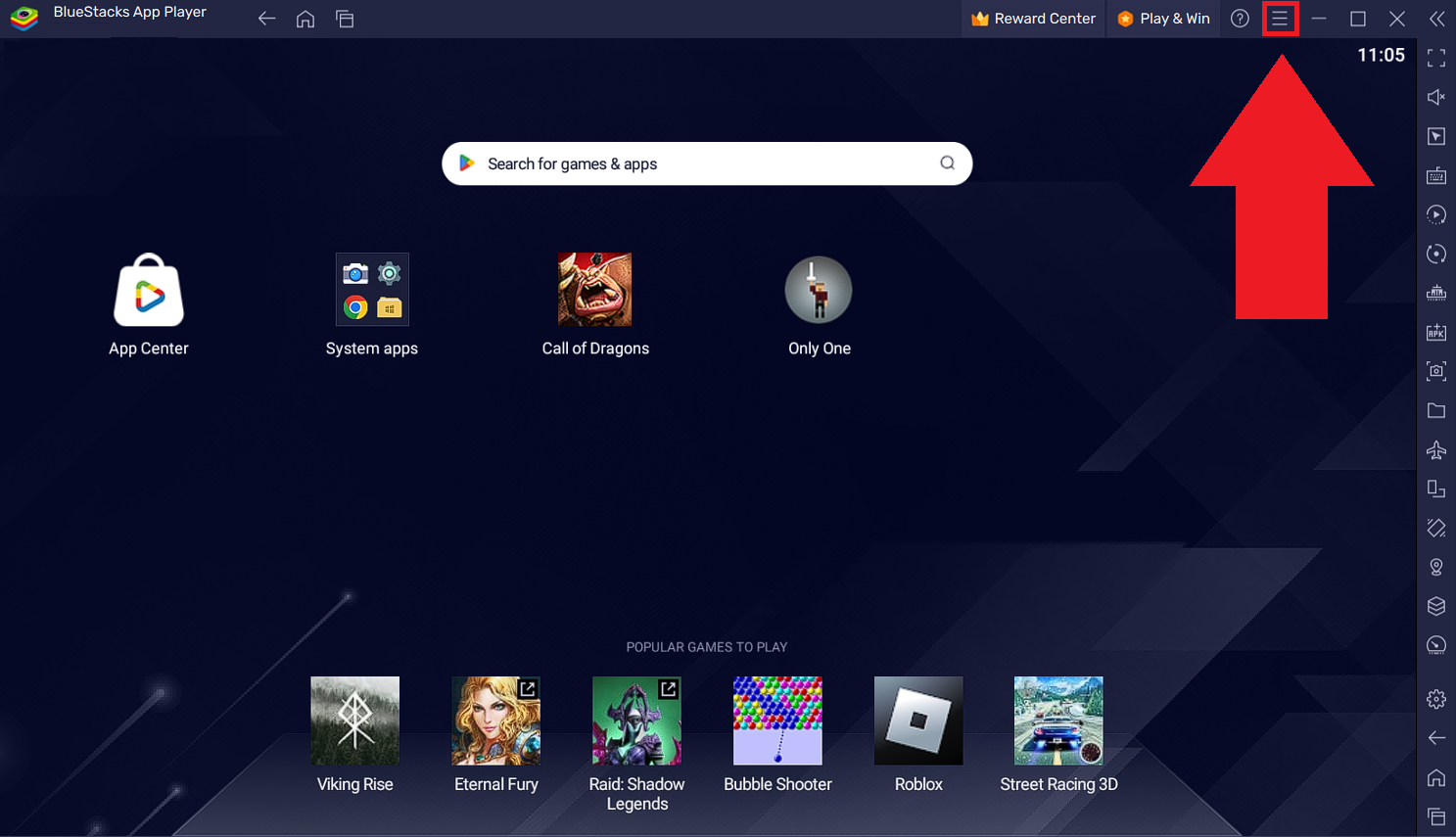
Task: Open recent apps icon in the sidebar
Action: pos(1436,816)
